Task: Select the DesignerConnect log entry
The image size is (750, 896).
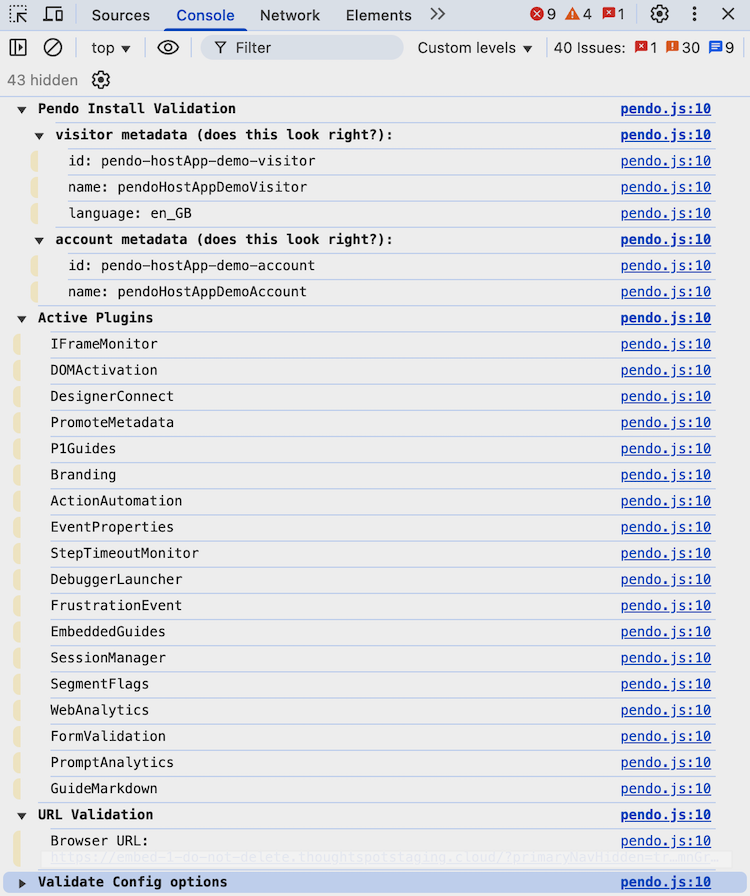Action: tap(112, 397)
